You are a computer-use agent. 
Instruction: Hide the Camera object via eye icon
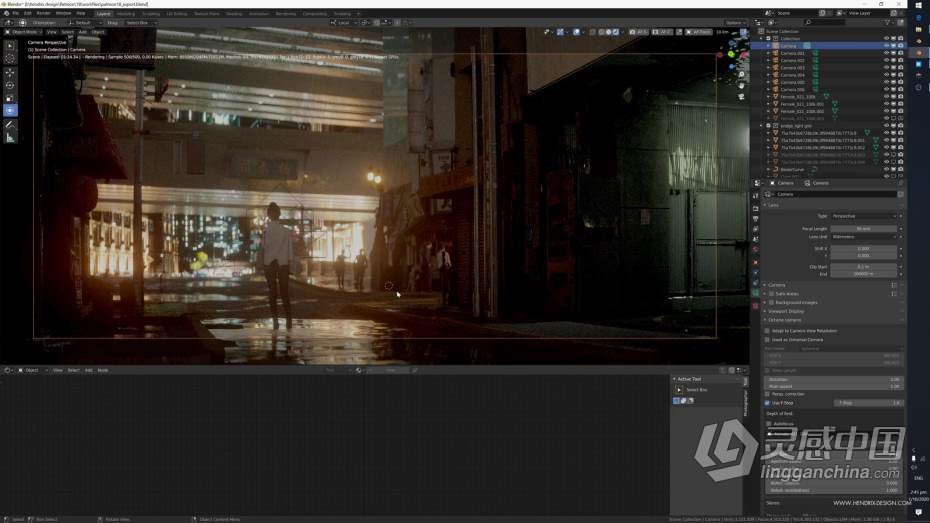887,46
